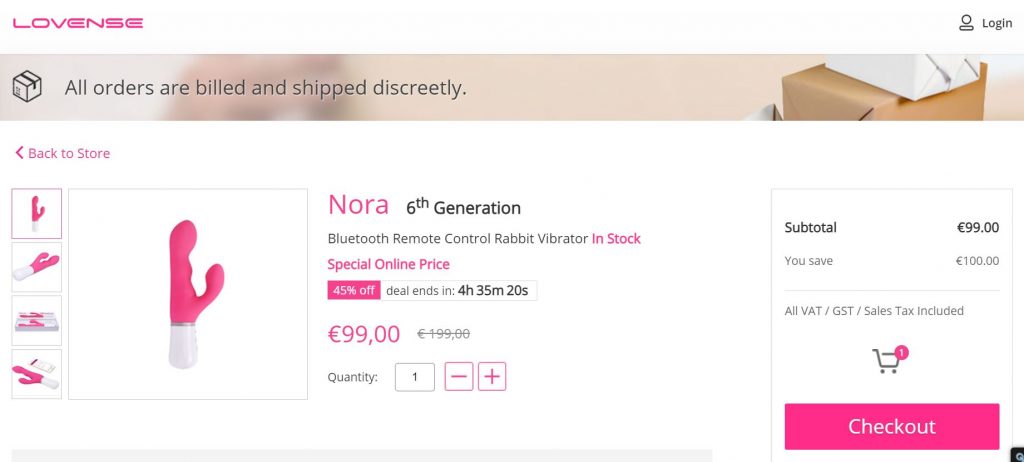The image size is (1024, 462).
Task: Show the packaging box thumbnail image
Action: tap(37, 320)
